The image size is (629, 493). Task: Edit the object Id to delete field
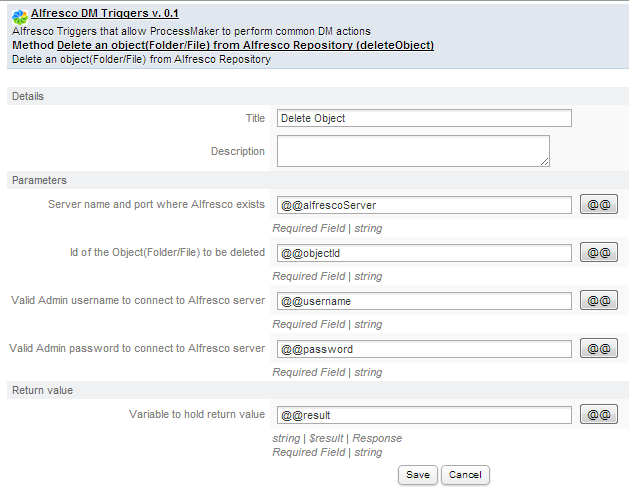click(423, 253)
